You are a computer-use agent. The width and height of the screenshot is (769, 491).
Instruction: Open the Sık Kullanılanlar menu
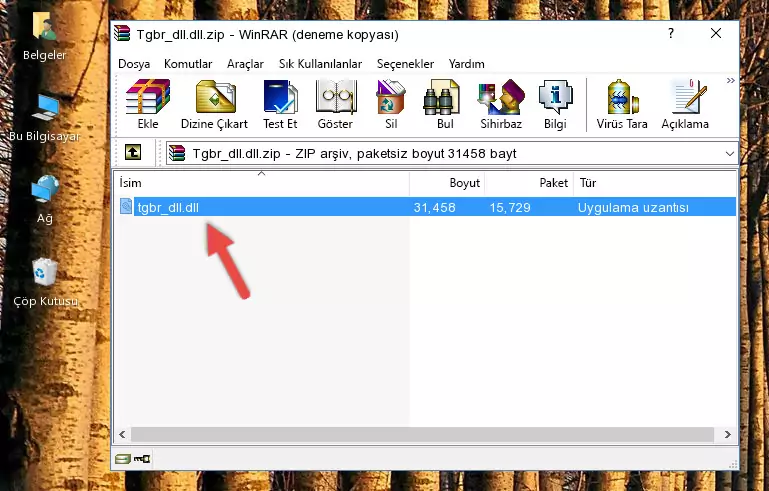(320, 64)
